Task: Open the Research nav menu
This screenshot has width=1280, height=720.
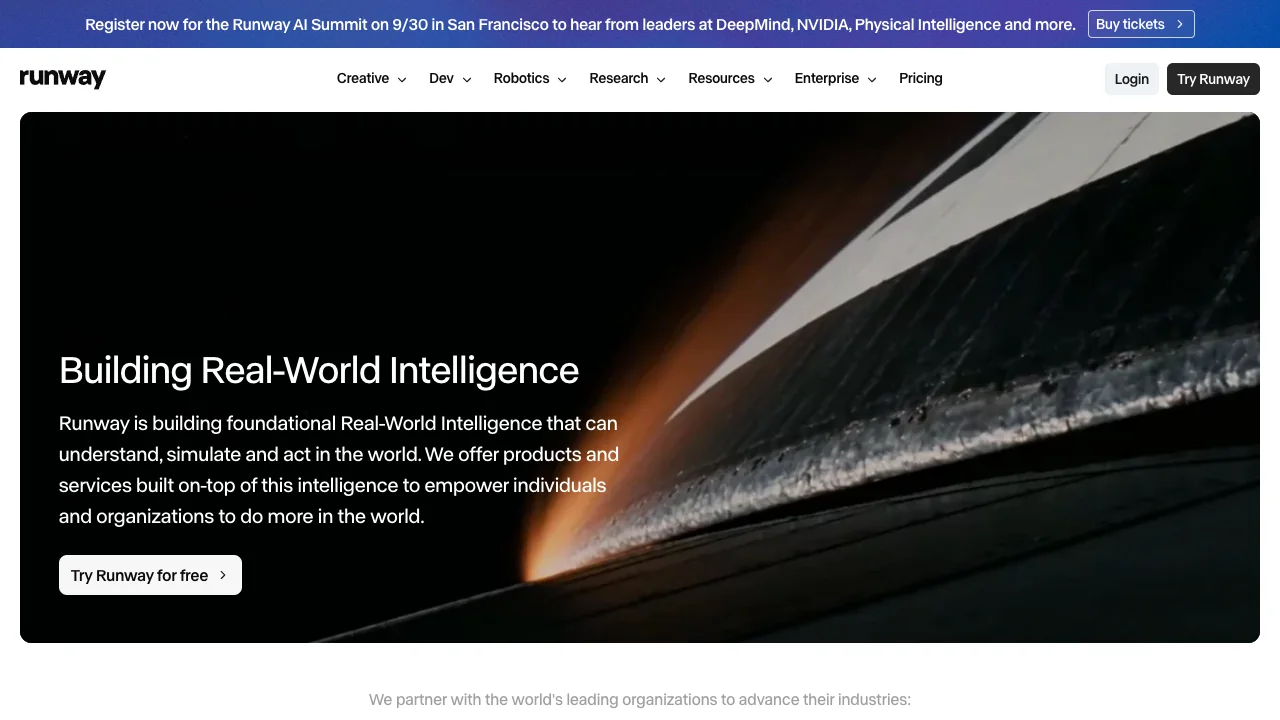Action: pyautogui.click(x=628, y=78)
